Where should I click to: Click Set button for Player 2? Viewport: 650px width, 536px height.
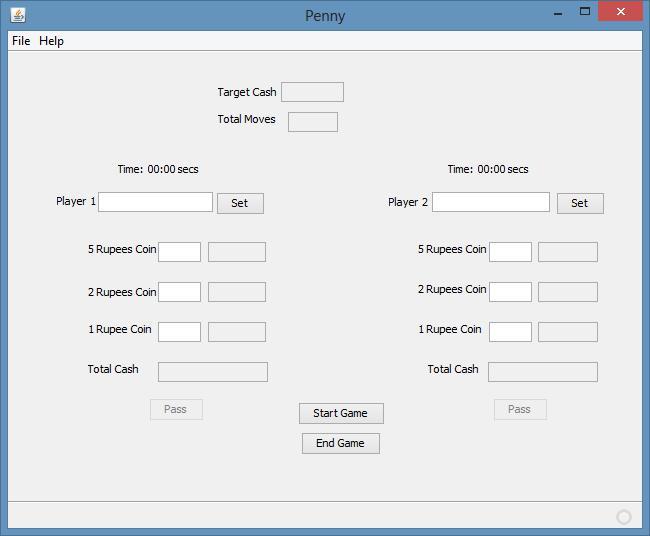[580, 203]
